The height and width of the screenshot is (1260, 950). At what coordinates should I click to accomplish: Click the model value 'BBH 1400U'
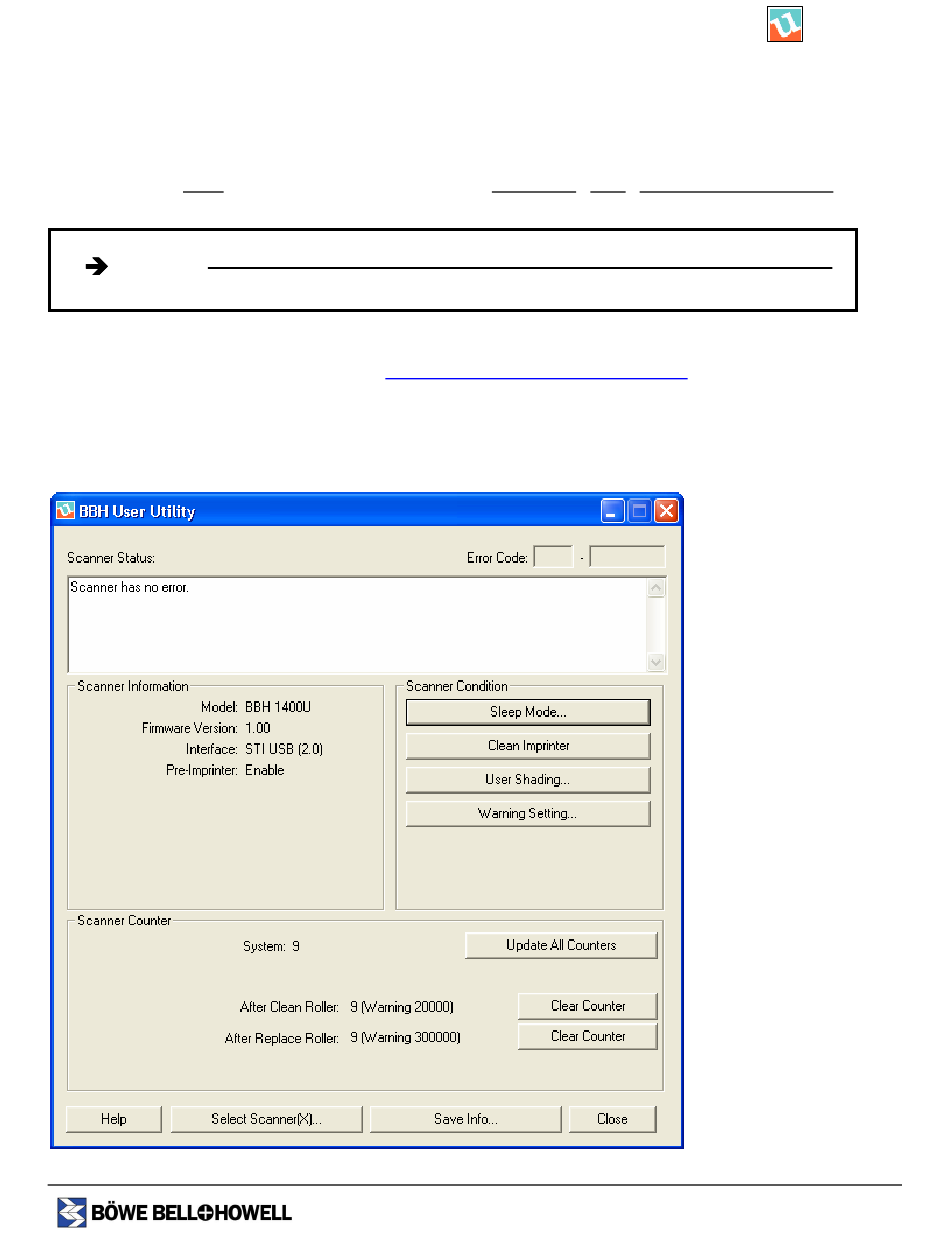pyautogui.click(x=278, y=707)
